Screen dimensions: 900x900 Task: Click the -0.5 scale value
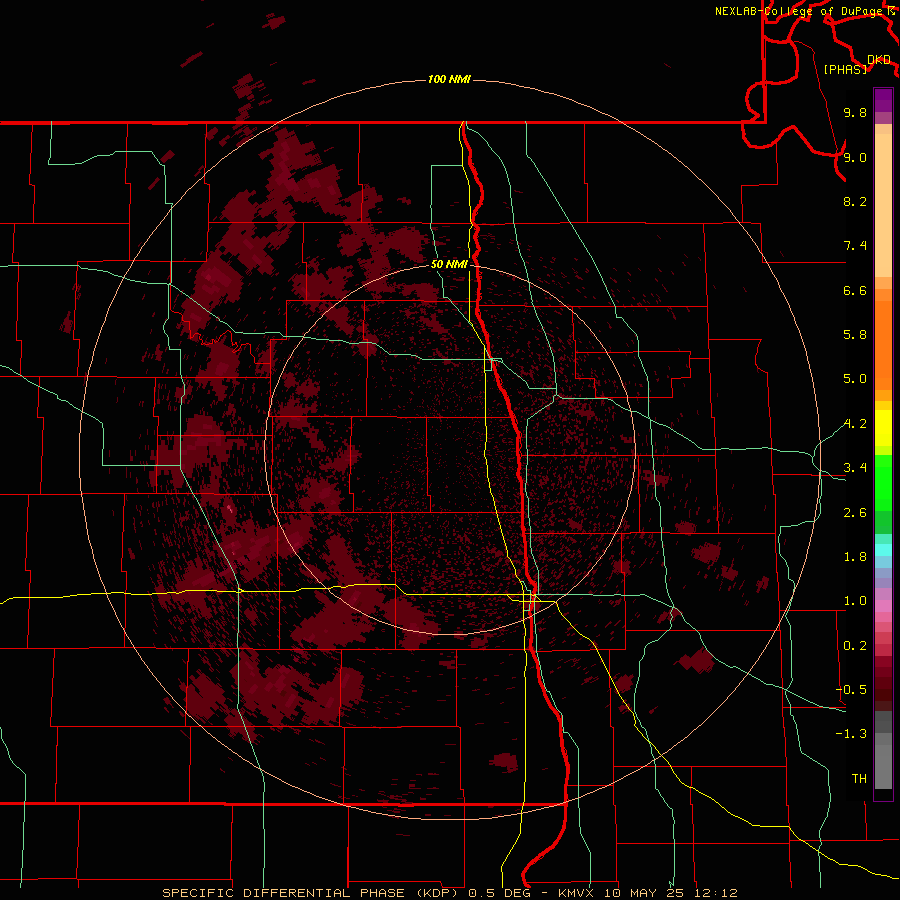coord(851,690)
